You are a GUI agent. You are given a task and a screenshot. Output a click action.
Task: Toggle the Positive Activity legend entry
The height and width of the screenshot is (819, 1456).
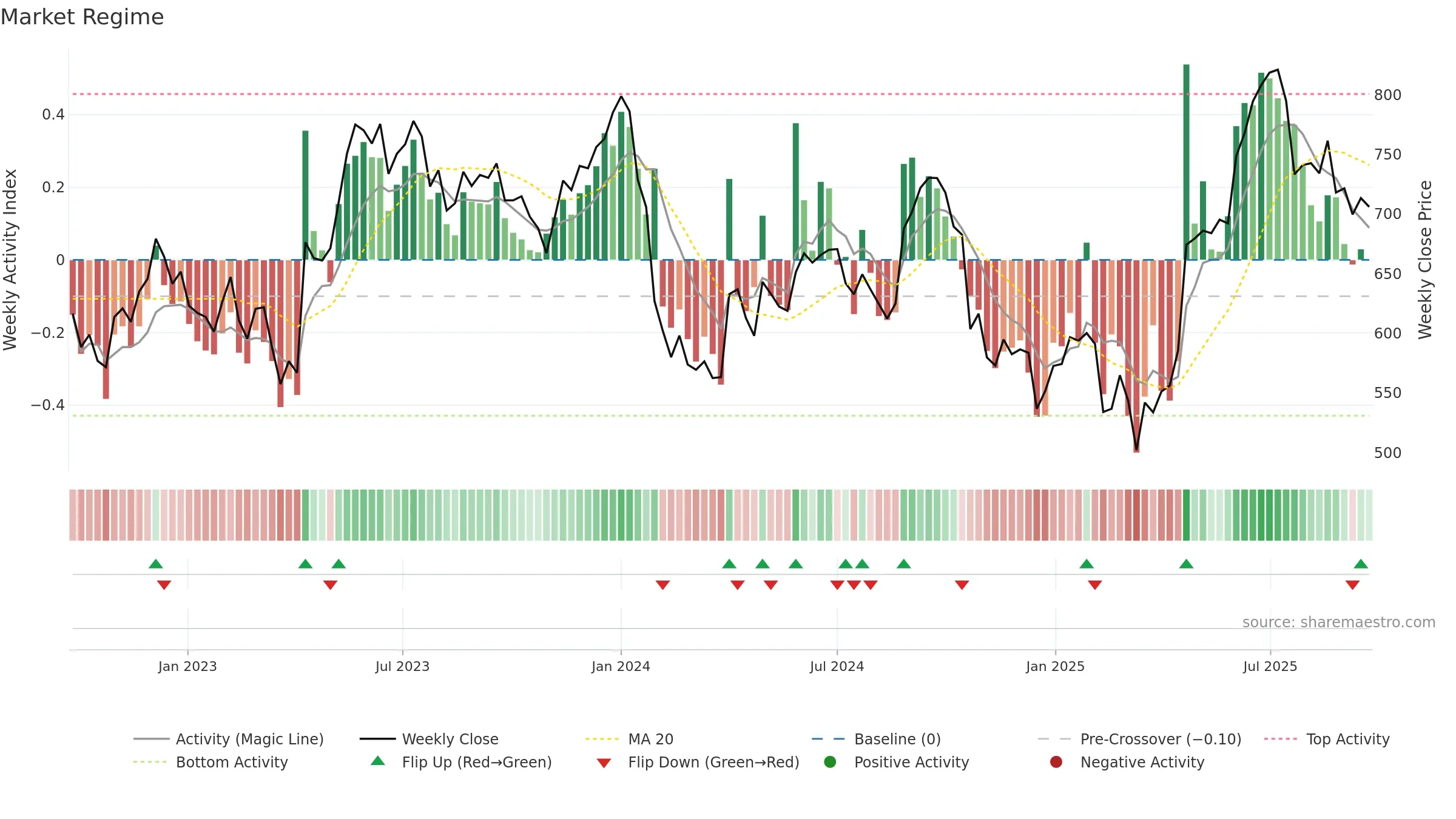pos(896,762)
